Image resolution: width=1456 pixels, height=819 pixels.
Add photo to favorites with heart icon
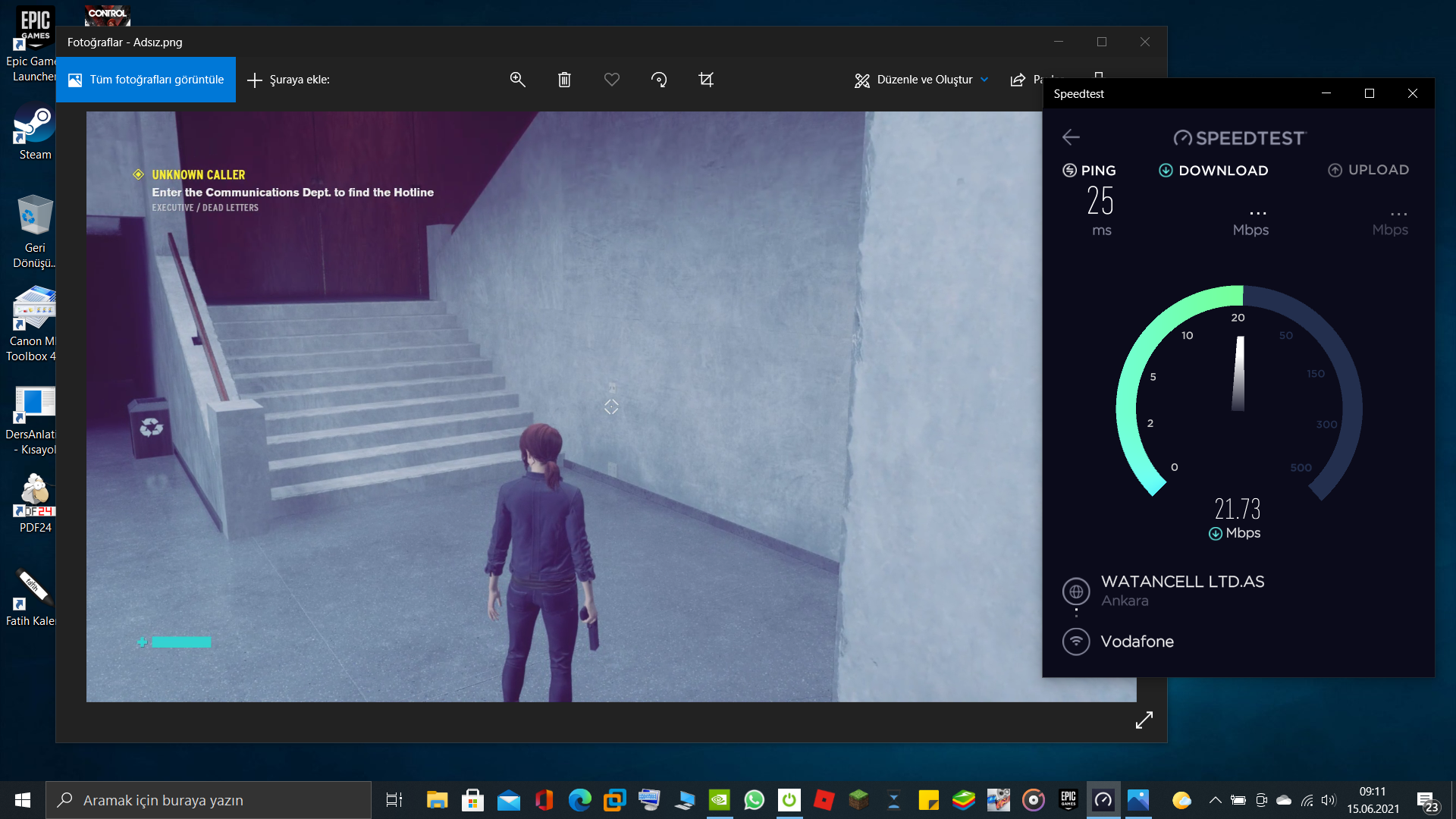(x=611, y=80)
